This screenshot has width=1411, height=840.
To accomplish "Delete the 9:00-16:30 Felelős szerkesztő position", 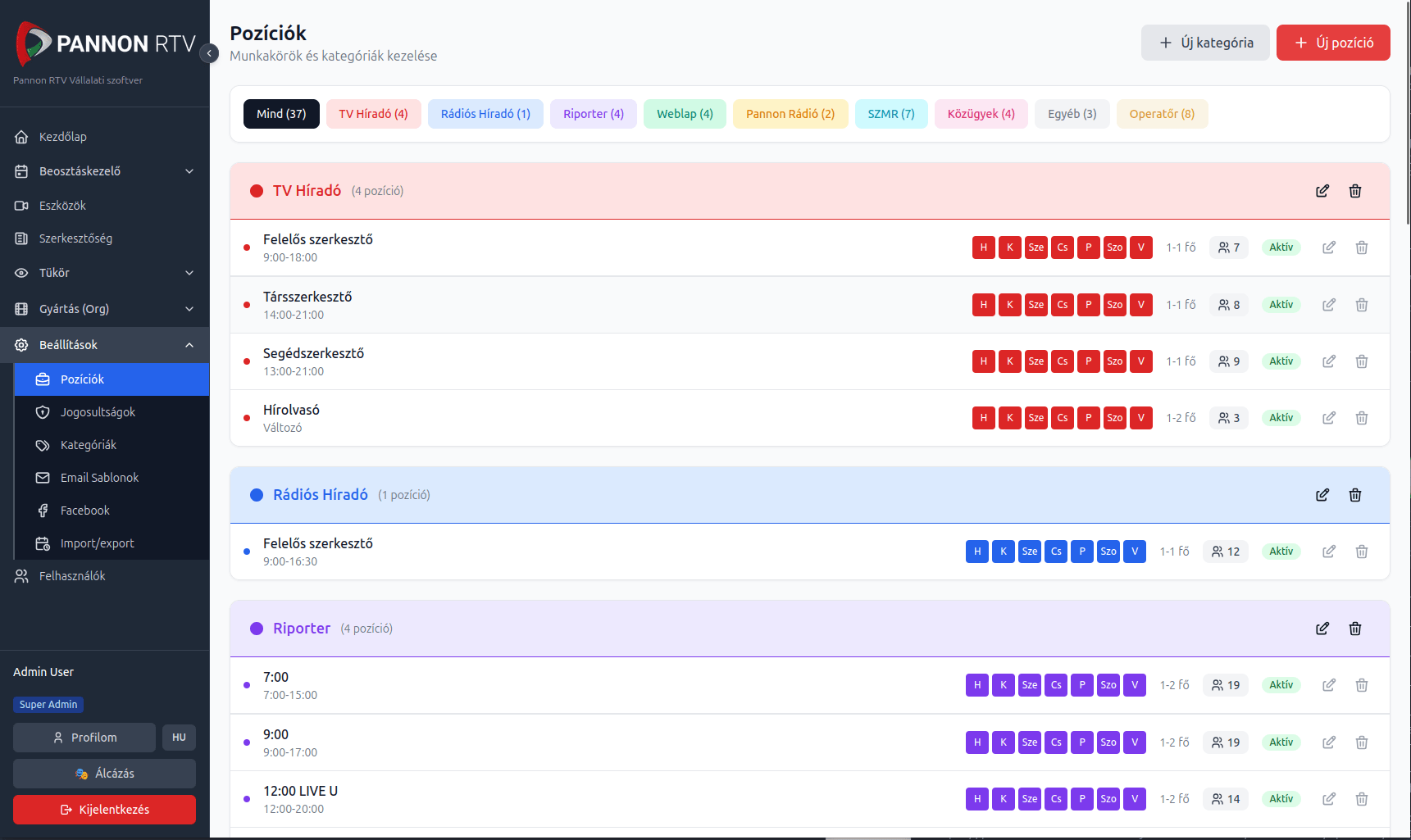I will coord(1362,552).
